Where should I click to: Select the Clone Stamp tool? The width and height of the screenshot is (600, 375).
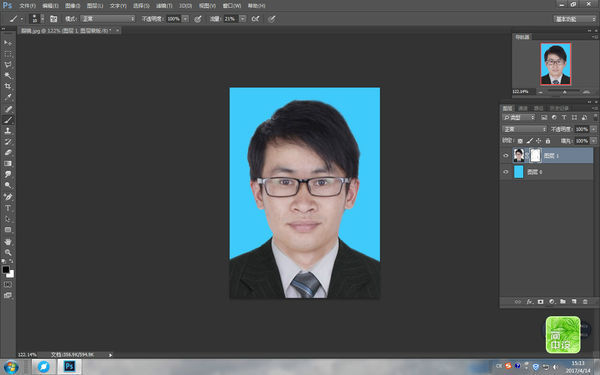8,130
